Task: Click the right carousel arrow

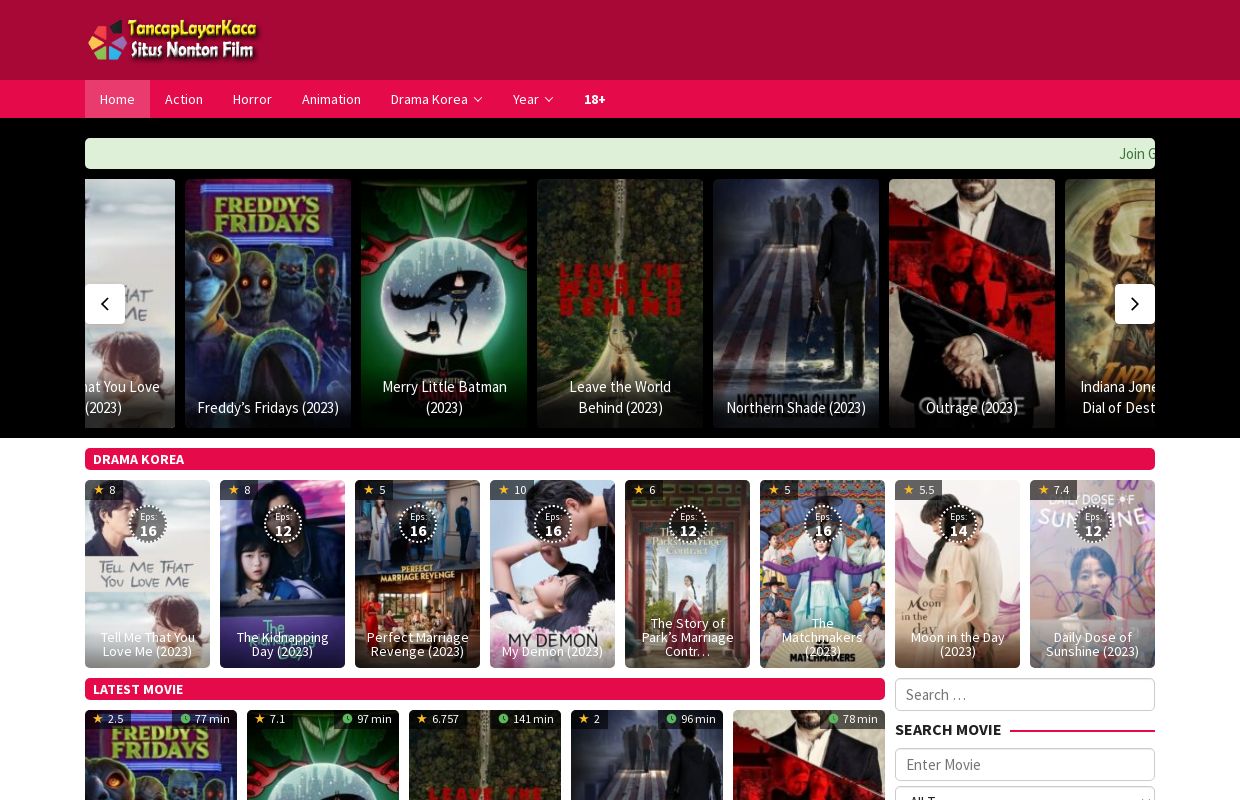Action: [1135, 304]
